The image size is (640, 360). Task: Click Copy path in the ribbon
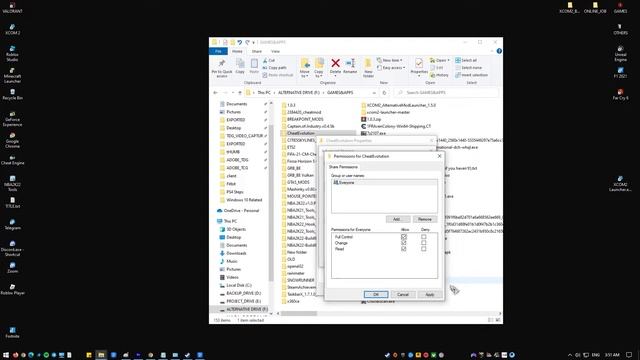(x=274, y=68)
